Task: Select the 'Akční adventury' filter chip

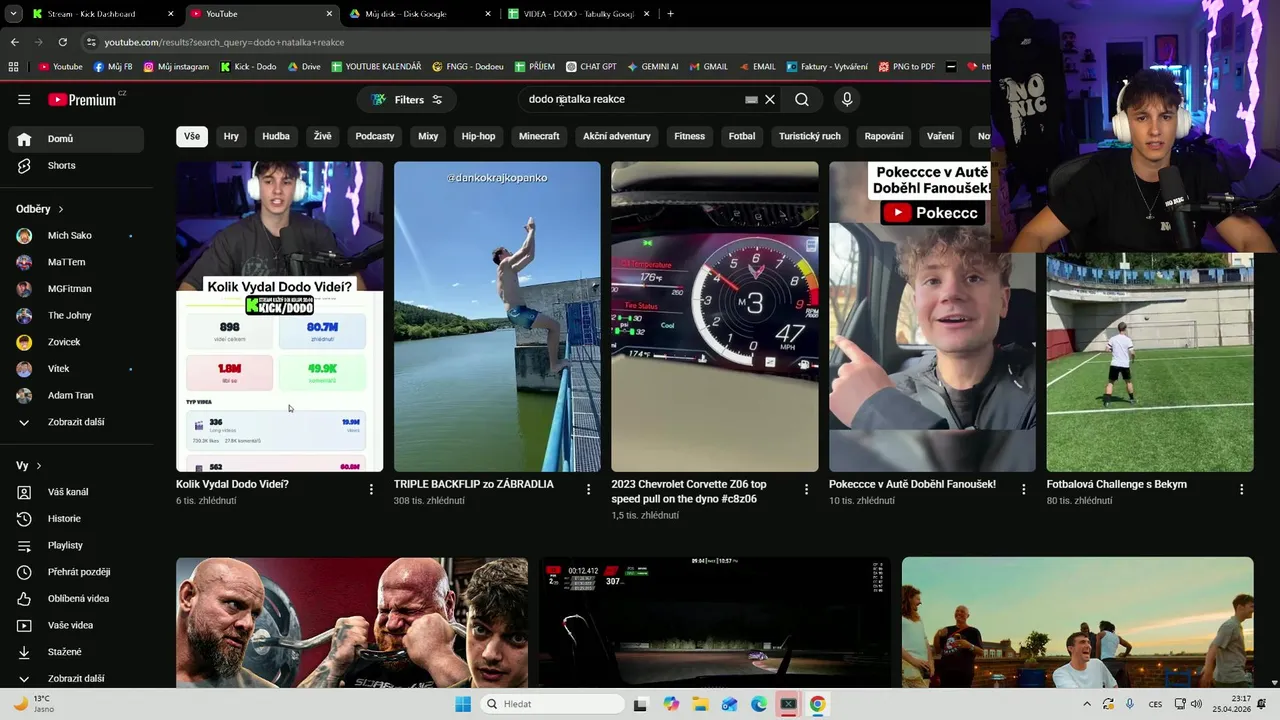Action: 617,136
